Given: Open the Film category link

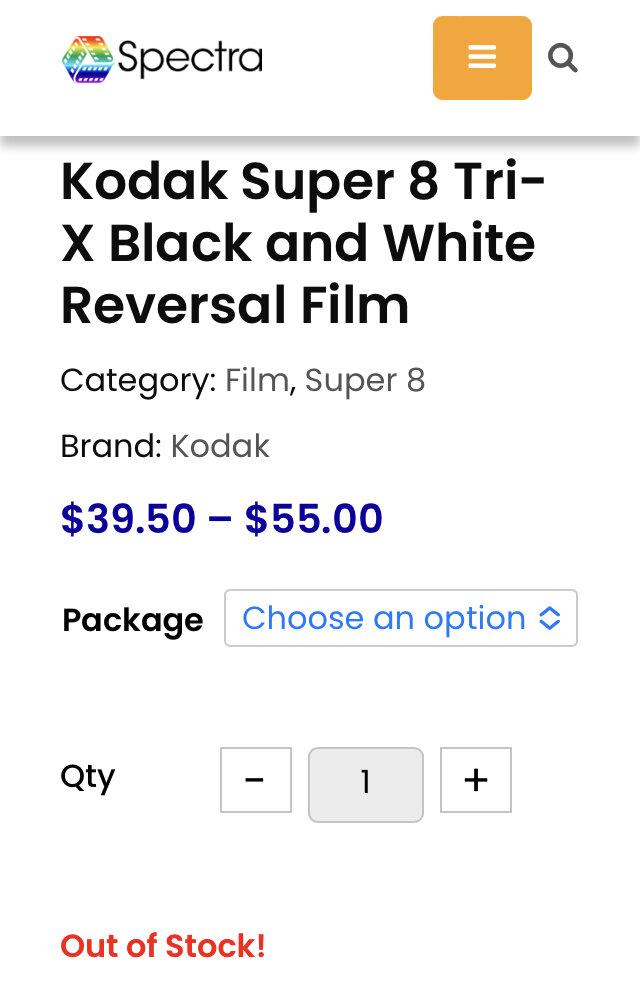Looking at the screenshot, I should click(257, 380).
